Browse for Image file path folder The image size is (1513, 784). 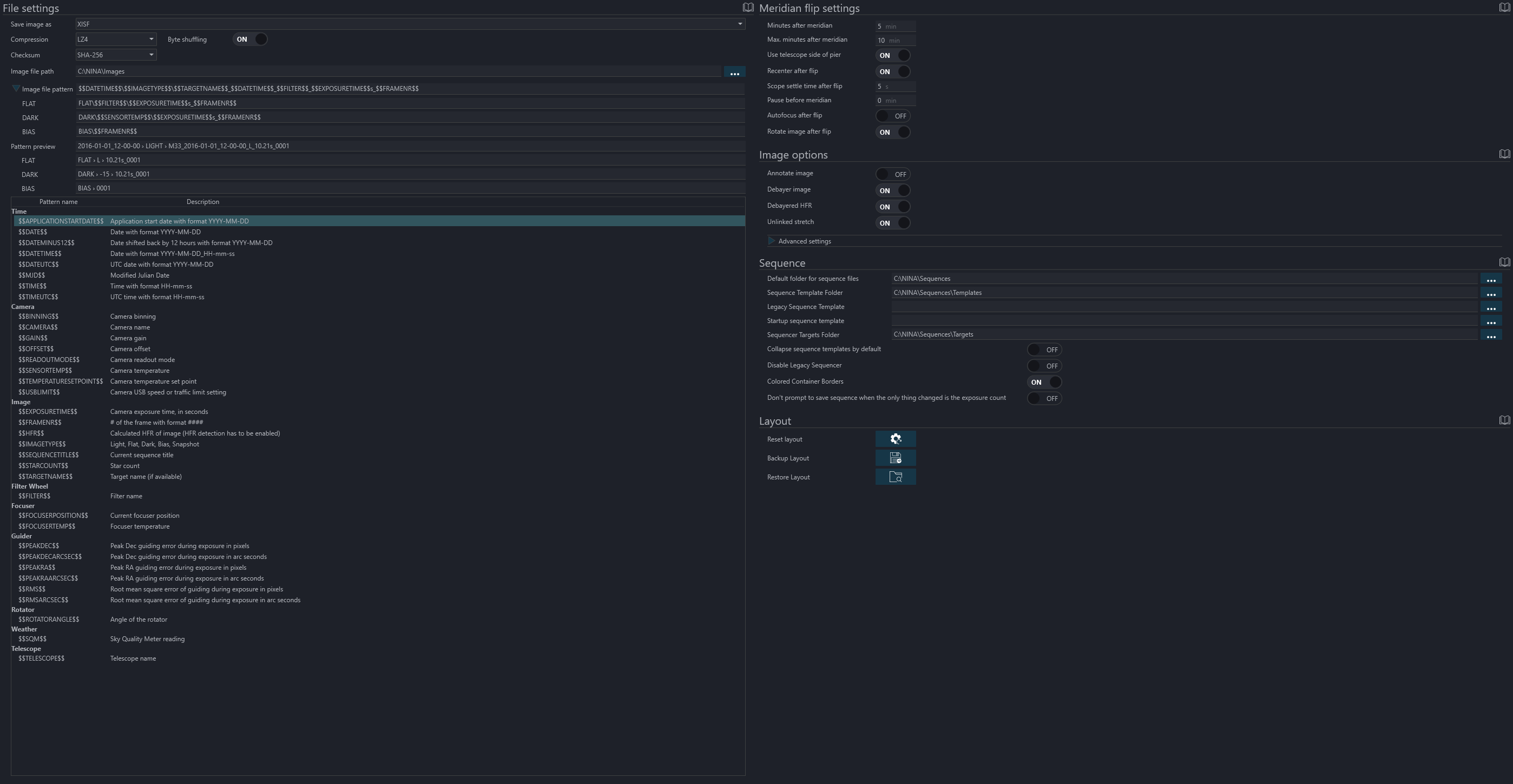click(x=734, y=71)
